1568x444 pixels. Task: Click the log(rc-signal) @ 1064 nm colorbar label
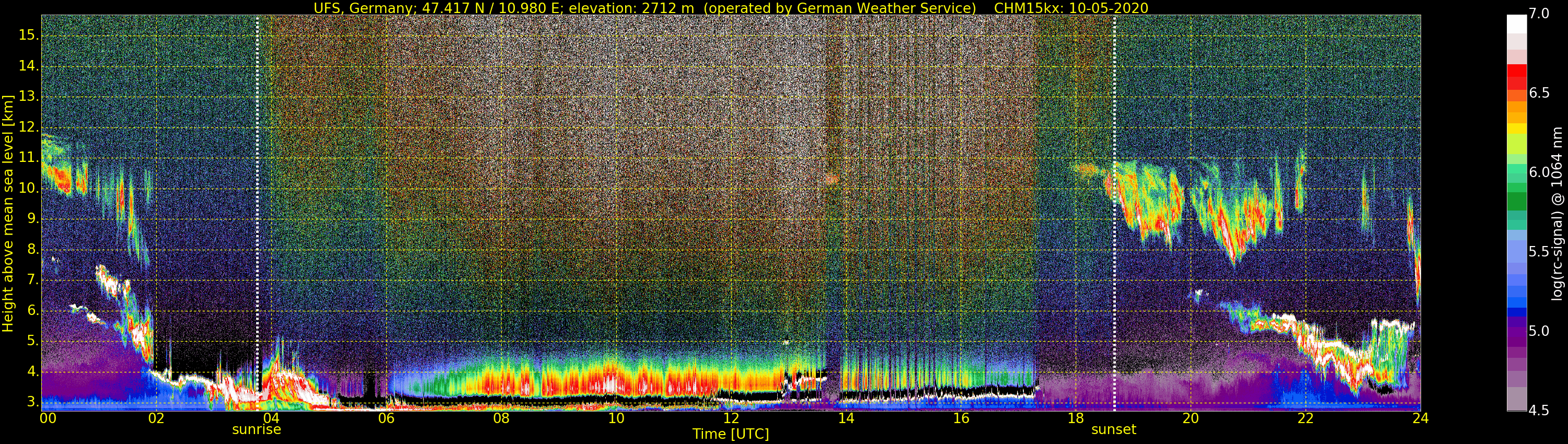[x=1558, y=213]
